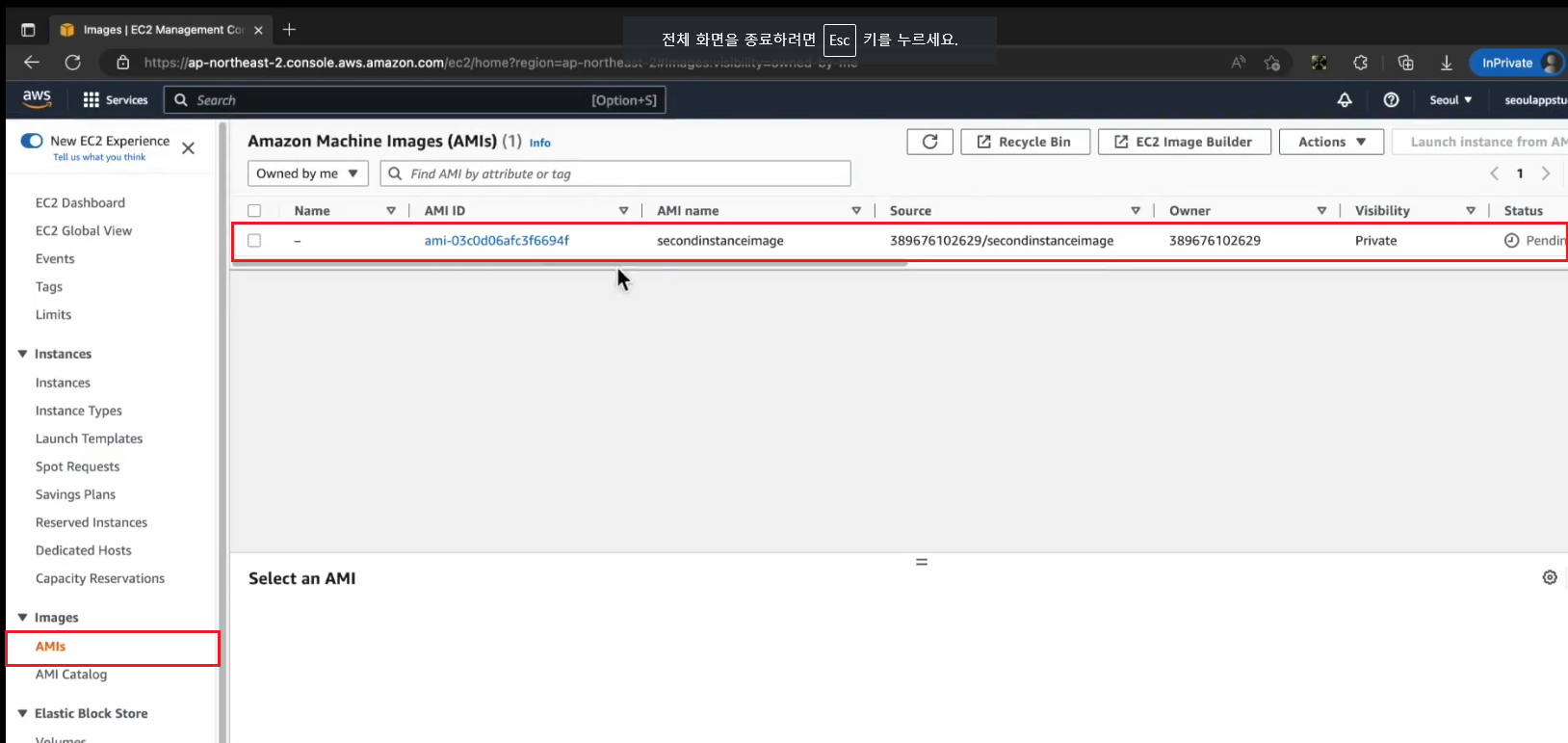Click the AMI table horizontal scrollbar

[x=568, y=262]
